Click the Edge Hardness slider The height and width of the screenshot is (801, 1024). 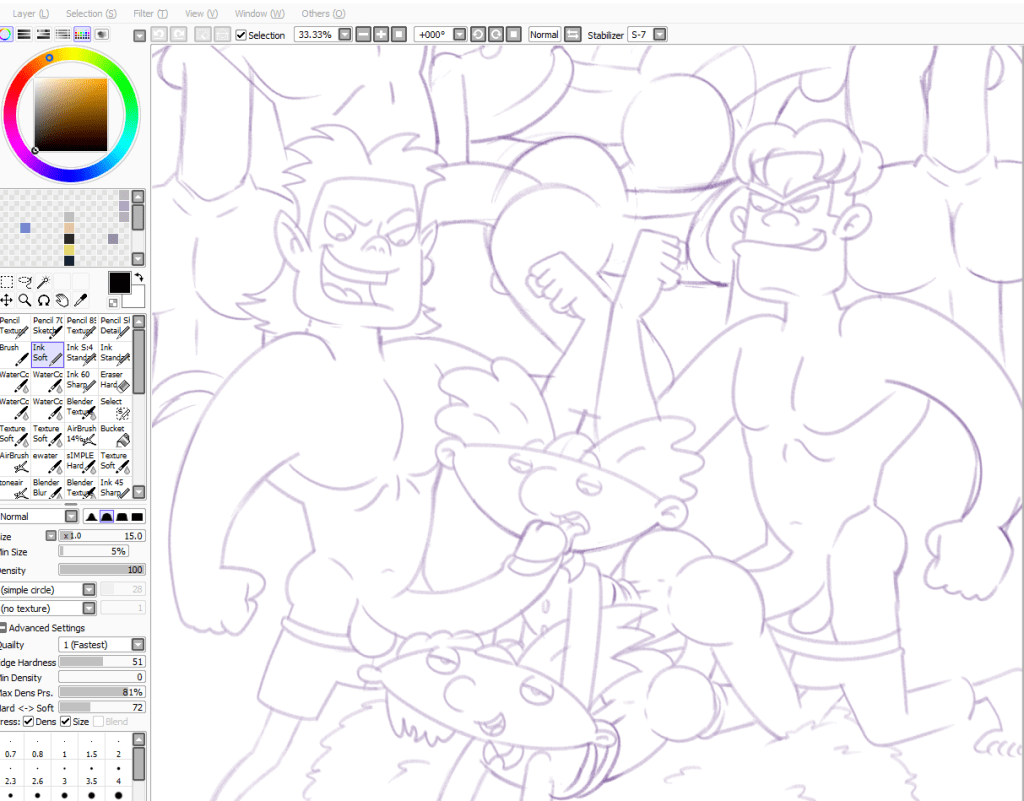(x=101, y=662)
